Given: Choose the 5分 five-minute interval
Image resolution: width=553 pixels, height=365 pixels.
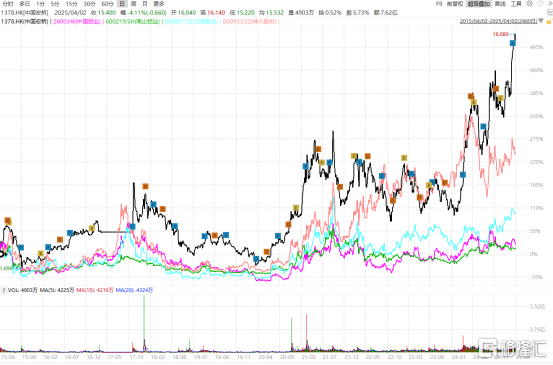Looking at the screenshot, I should (x=55, y=4).
